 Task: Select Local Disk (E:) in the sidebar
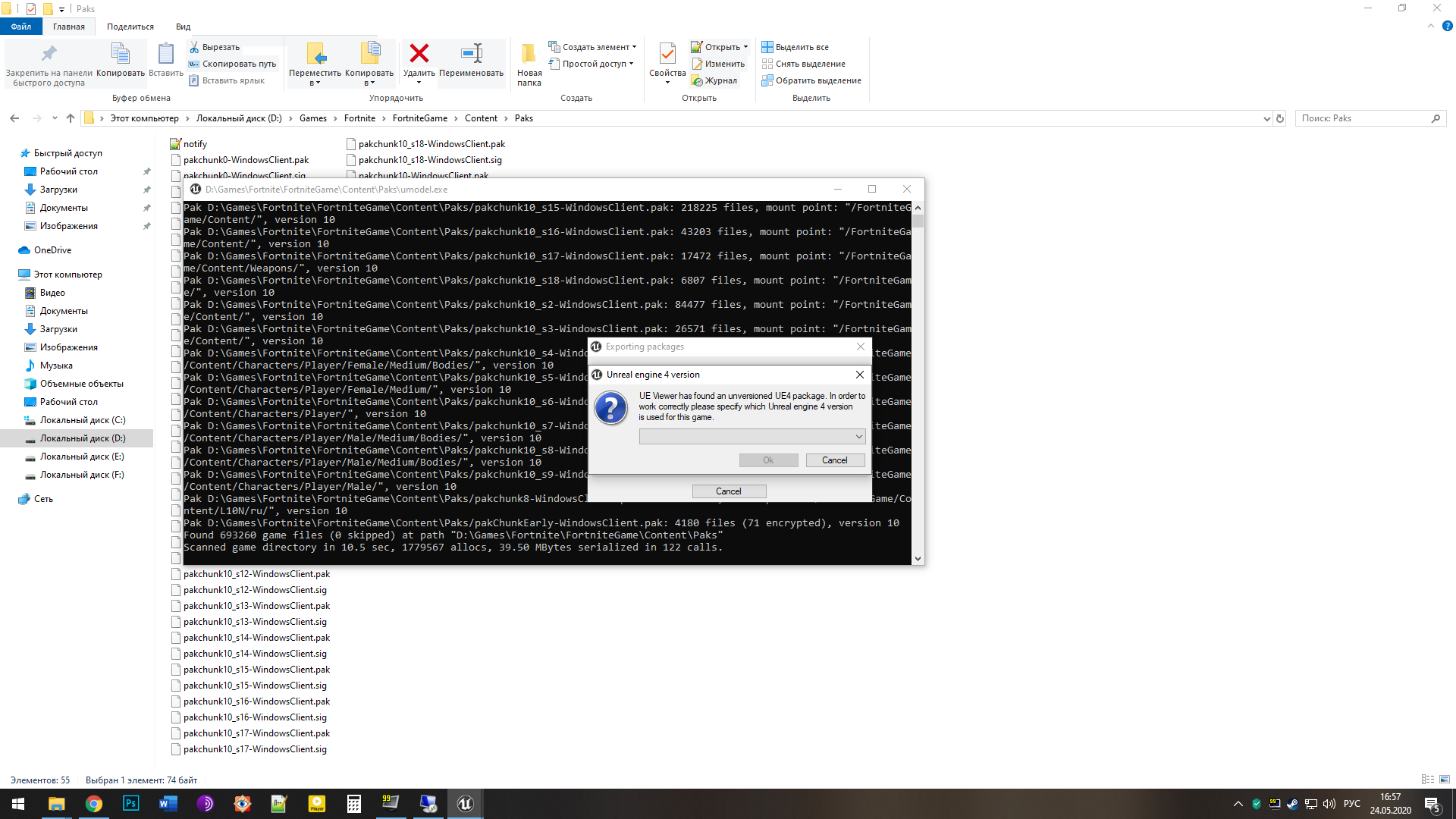[x=82, y=457]
